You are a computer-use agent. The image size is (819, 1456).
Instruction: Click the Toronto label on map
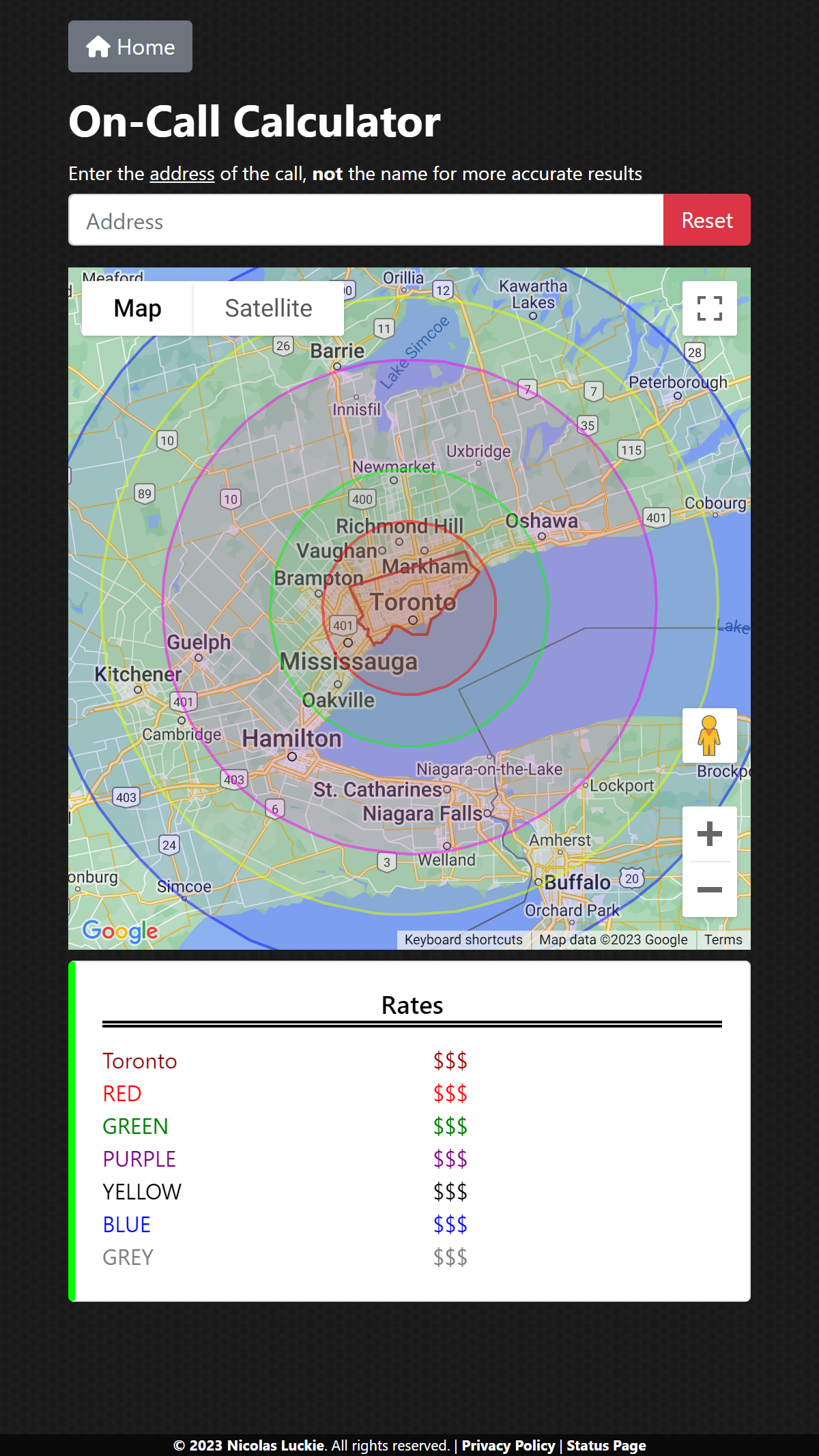coord(412,602)
